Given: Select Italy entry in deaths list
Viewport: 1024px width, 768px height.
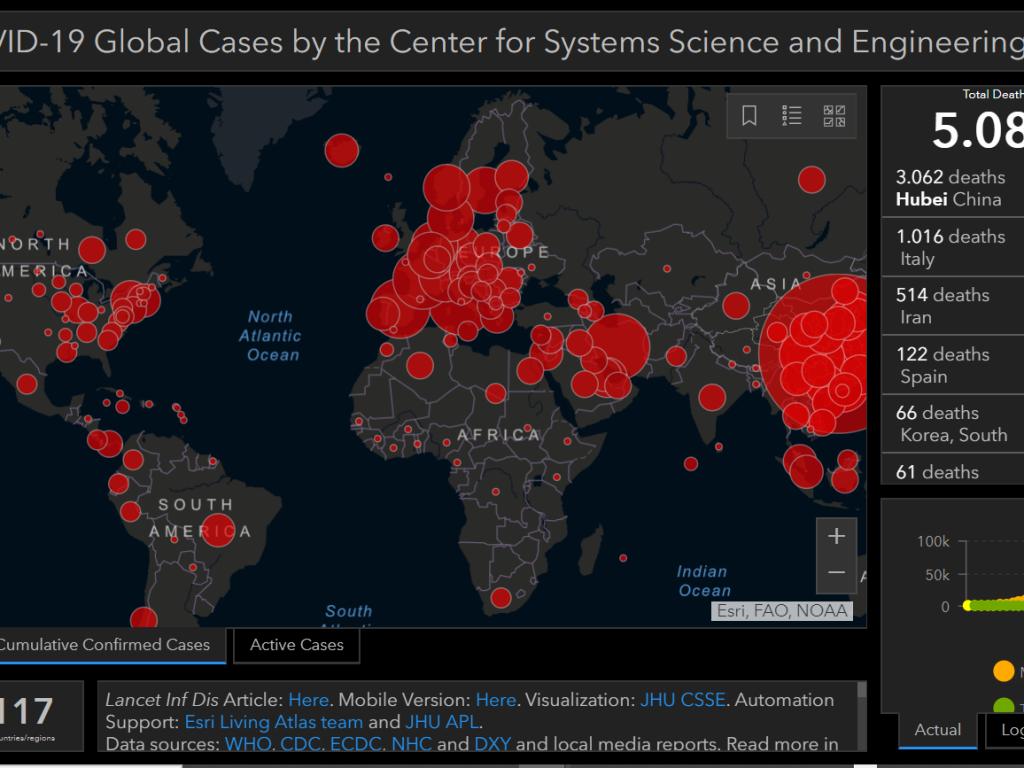Looking at the screenshot, I should point(950,247).
